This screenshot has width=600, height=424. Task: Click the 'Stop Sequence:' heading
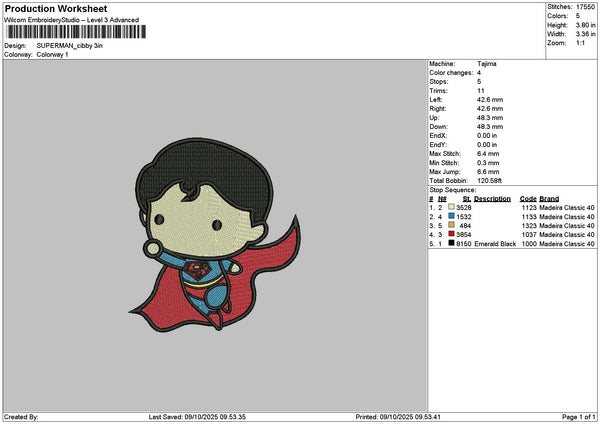click(x=453, y=190)
